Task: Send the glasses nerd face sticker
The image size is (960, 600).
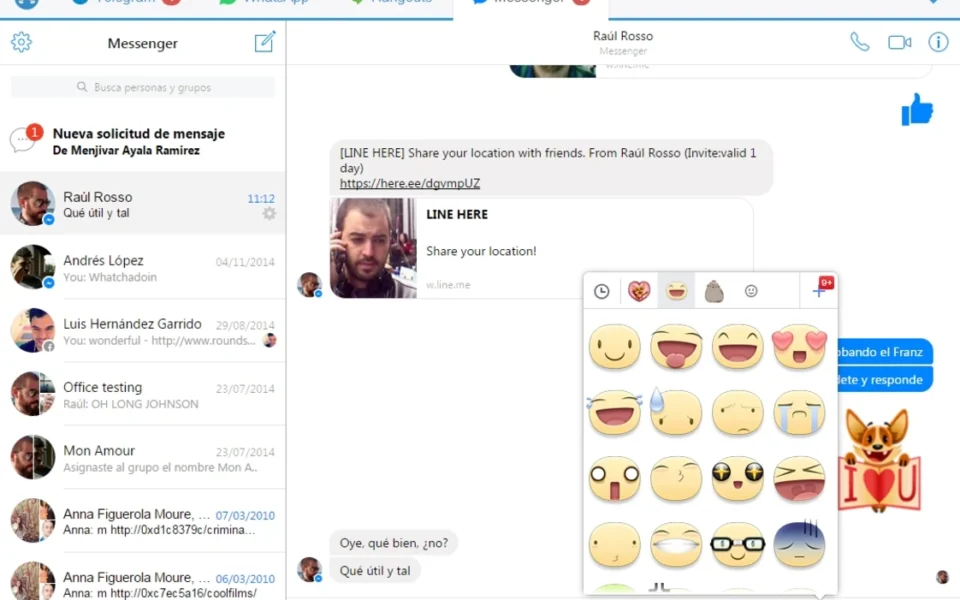Action: click(738, 544)
